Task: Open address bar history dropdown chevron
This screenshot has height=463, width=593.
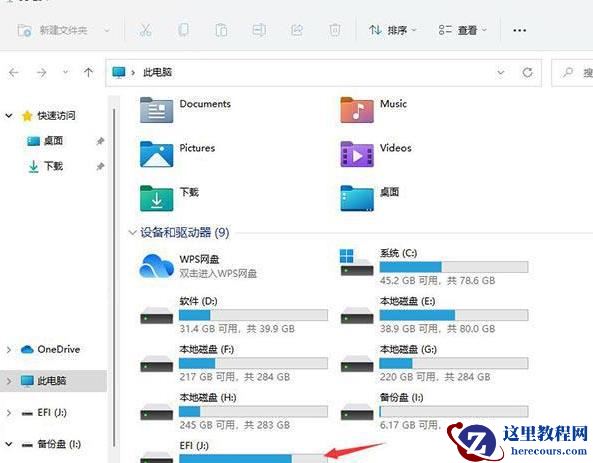Action: (500, 72)
